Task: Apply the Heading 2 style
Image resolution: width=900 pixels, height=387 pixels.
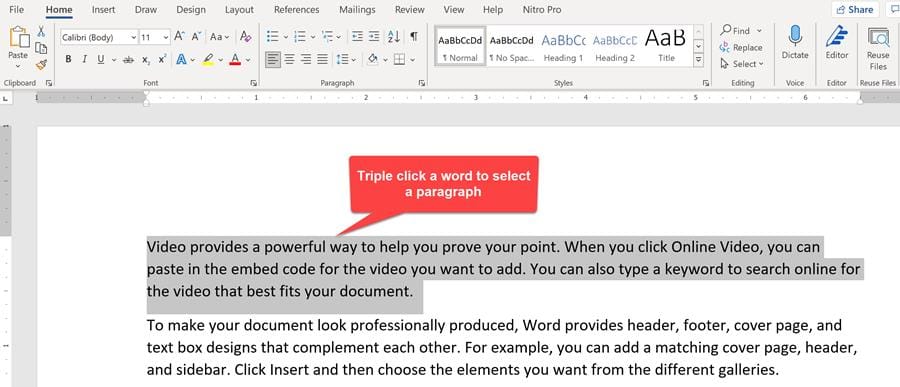Action: [x=615, y=47]
